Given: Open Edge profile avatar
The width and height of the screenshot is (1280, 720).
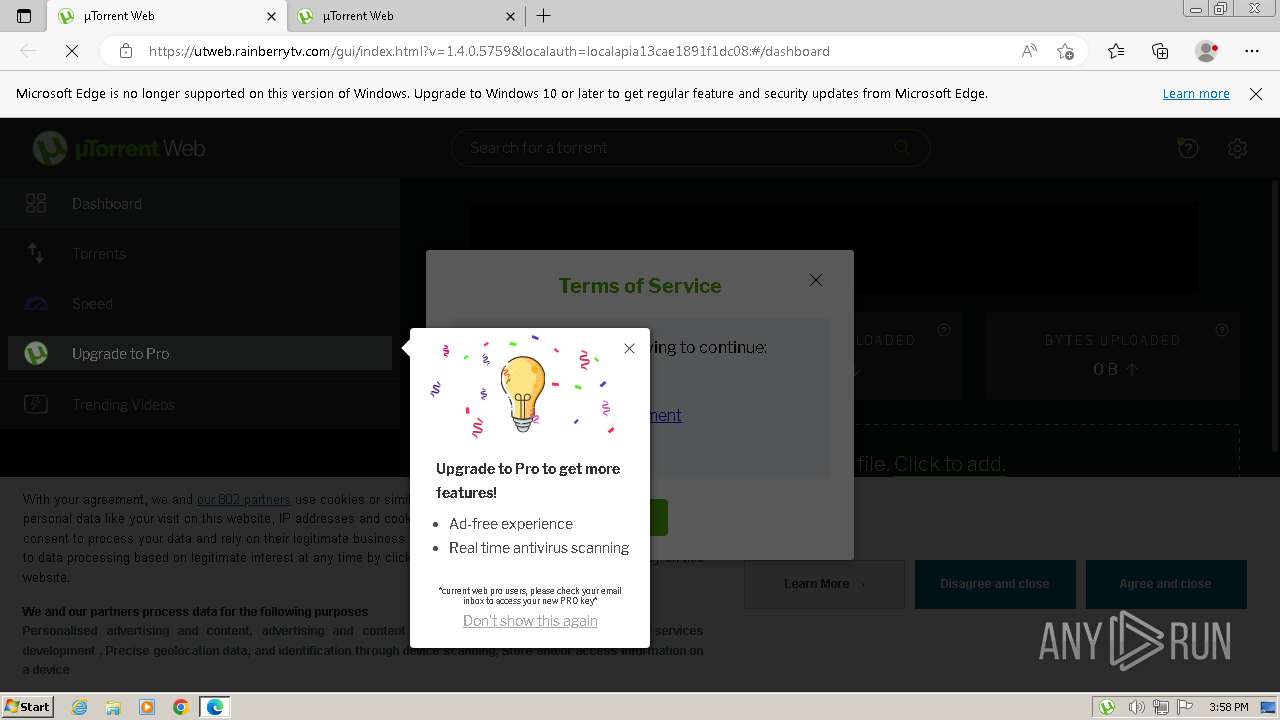Looking at the screenshot, I should [1206, 51].
